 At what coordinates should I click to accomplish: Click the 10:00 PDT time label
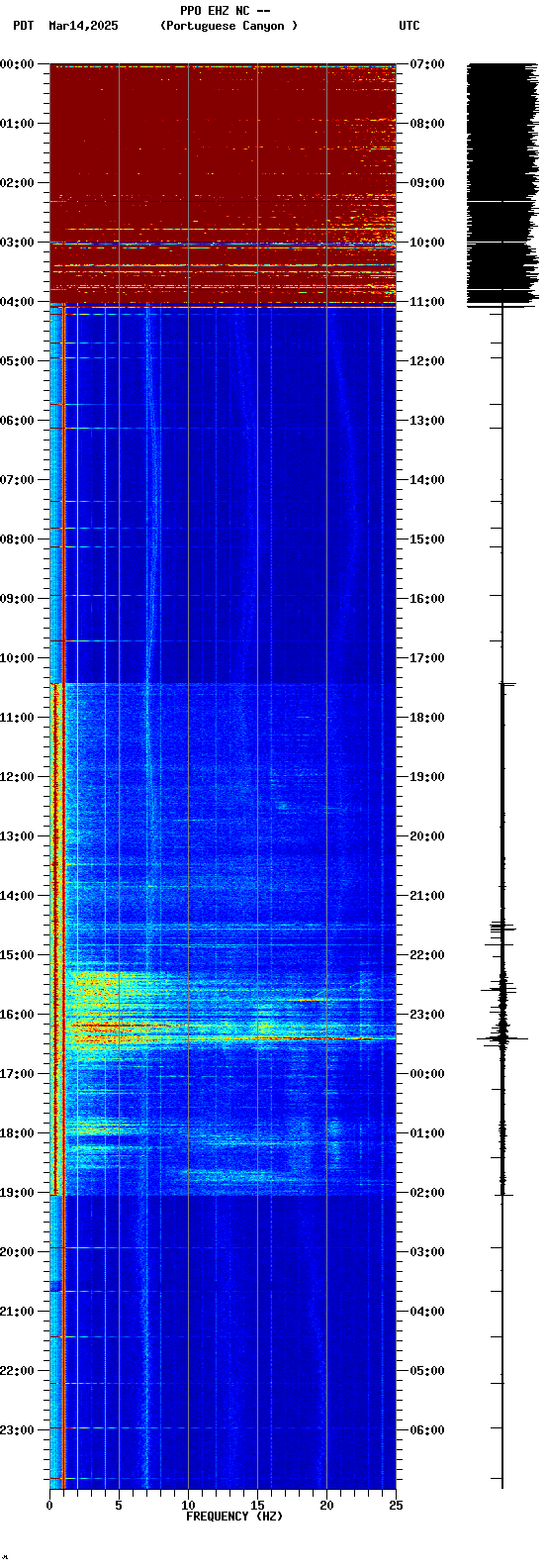pyautogui.click(x=17, y=657)
